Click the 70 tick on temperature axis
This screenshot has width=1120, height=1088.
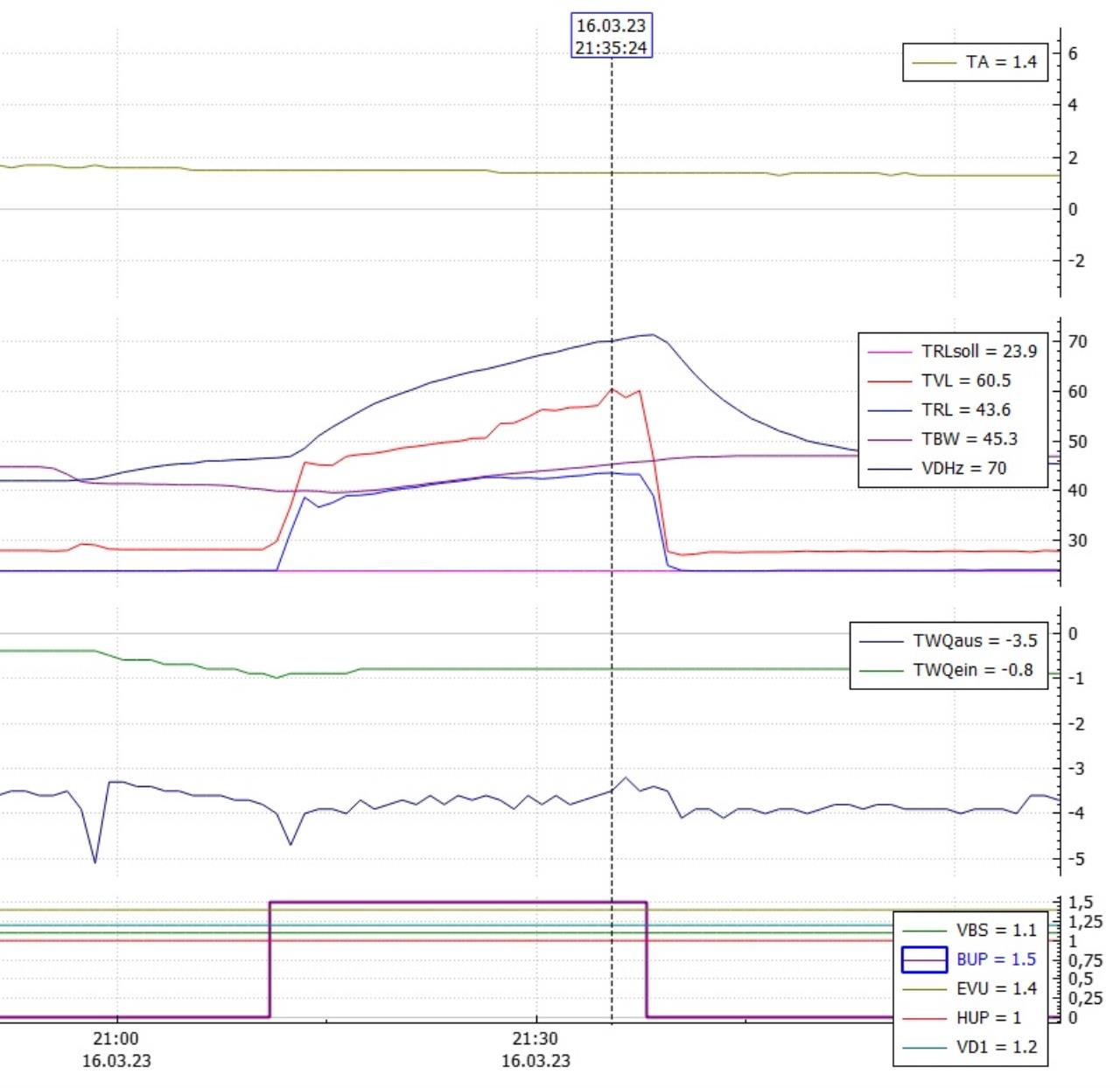tap(1078, 342)
